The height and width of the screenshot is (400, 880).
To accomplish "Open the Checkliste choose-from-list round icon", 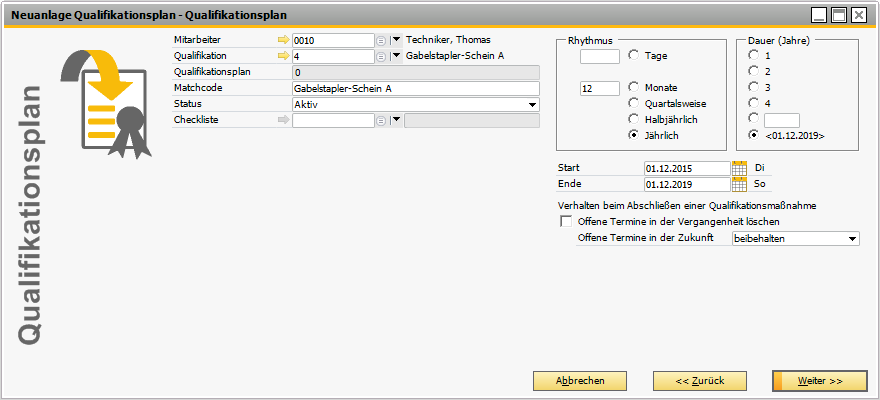I will 381,121.
